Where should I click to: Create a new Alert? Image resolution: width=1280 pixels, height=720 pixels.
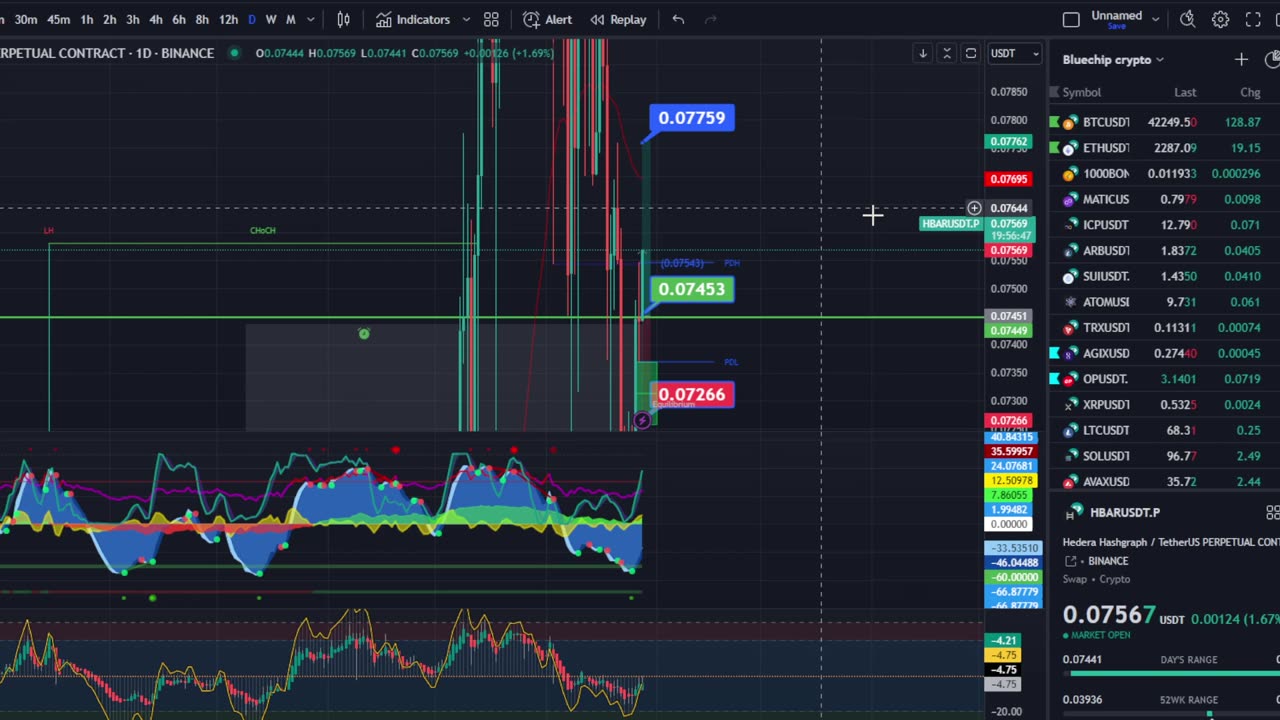point(548,19)
